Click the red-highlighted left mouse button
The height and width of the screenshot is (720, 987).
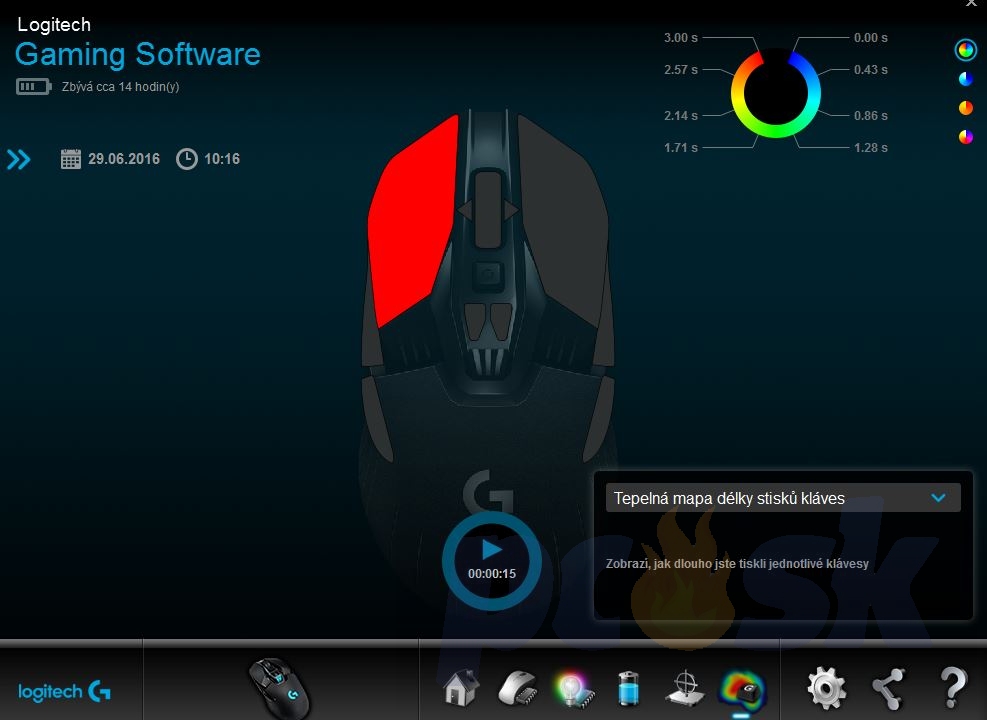click(x=412, y=220)
